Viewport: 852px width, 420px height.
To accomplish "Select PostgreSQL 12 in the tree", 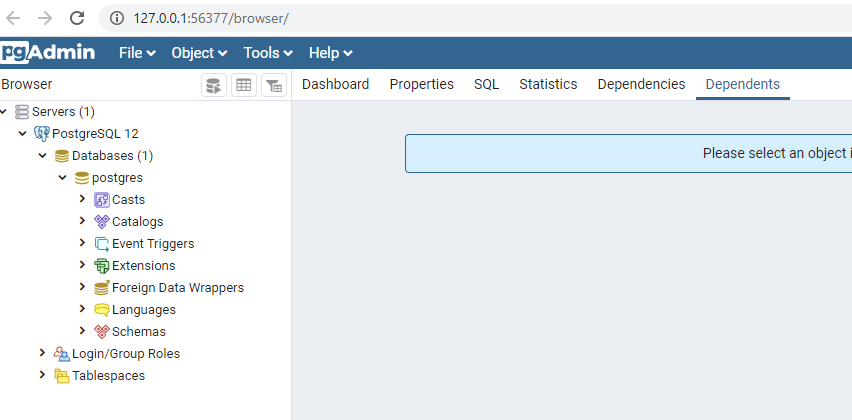I will [x=96, y=134].
